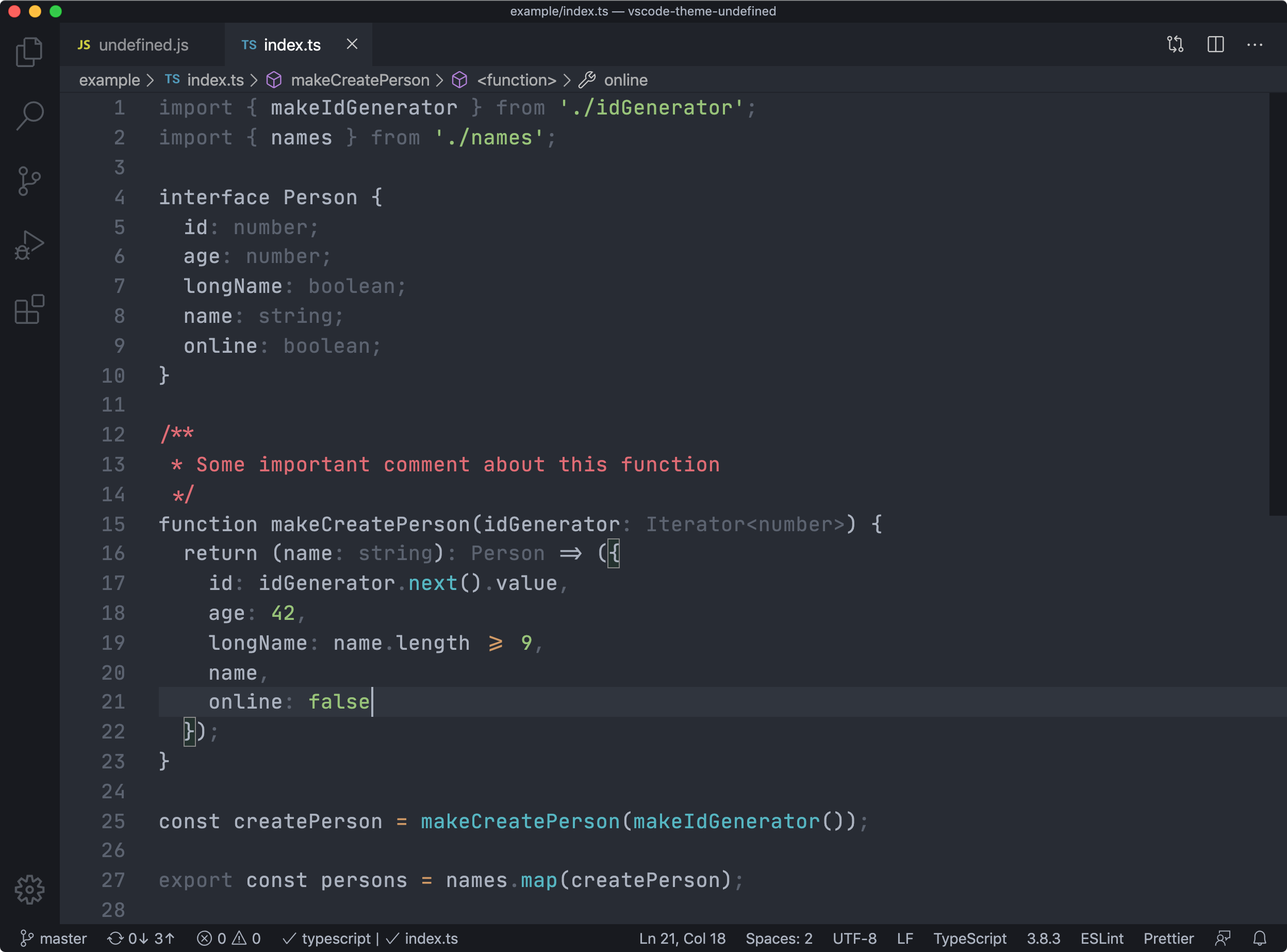1287x952 pixels.
Task: Open notifications bell in status bar
Action: (1259, 938)
